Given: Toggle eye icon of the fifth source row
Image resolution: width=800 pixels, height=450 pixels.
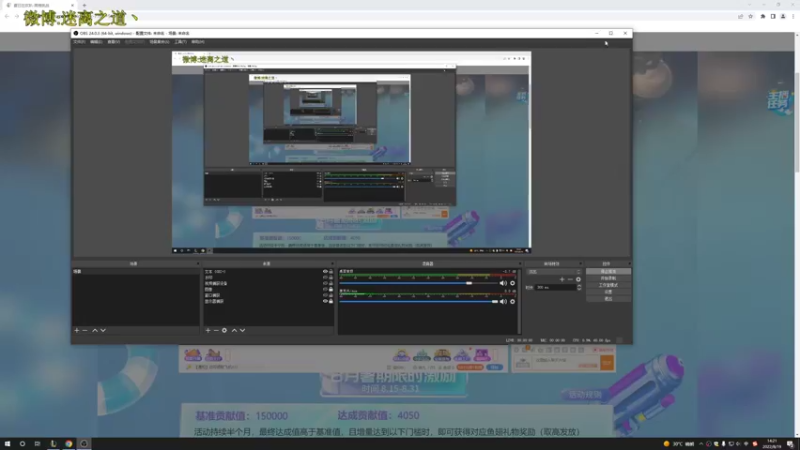Looking at the screenshot, I should tap(325, 295).
